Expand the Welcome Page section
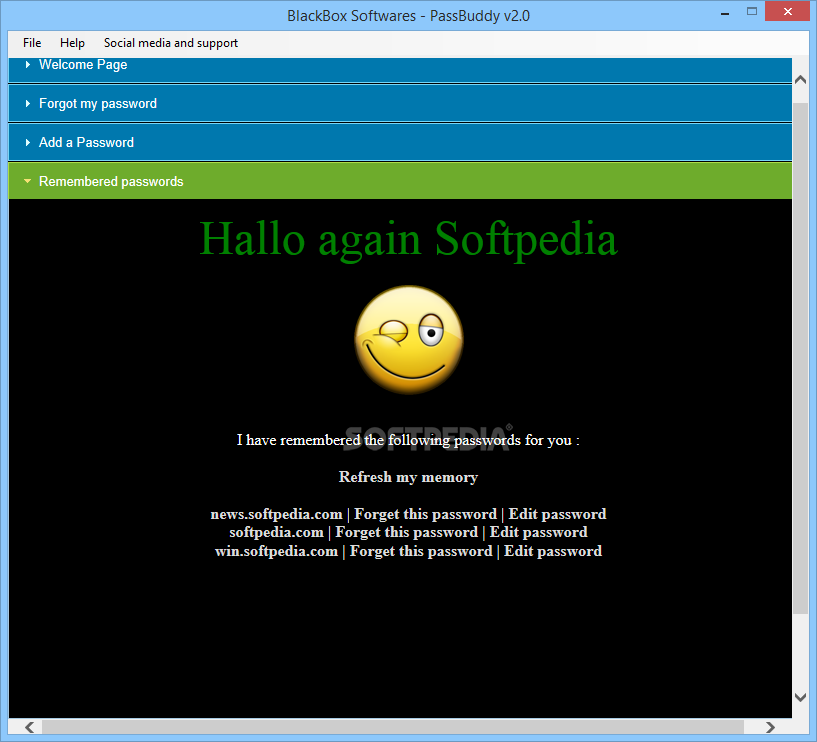Viewport: 817px width, 742px height. coord(400,69)
